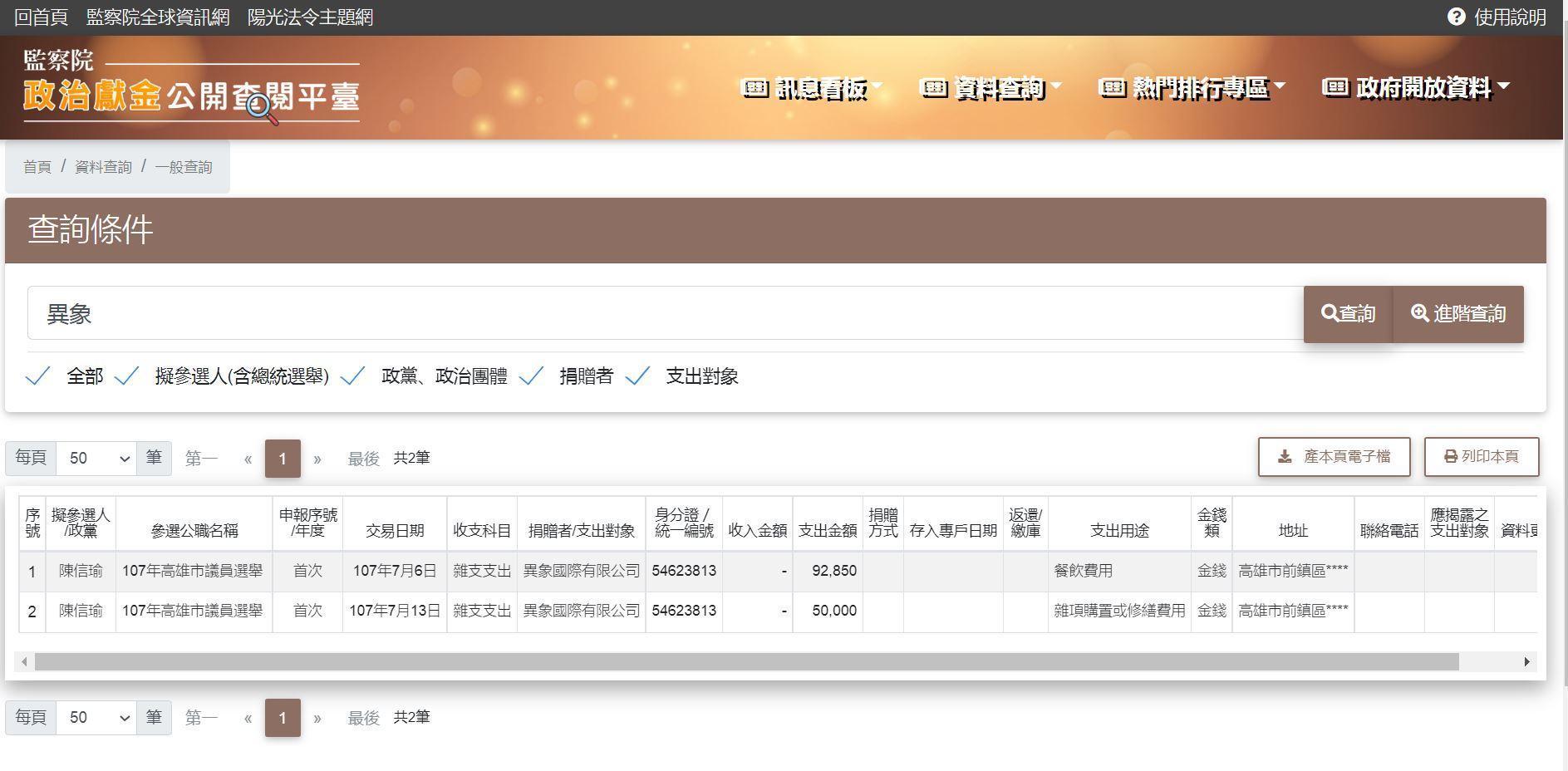Click the amount 50,000 cell

(828, 611)
